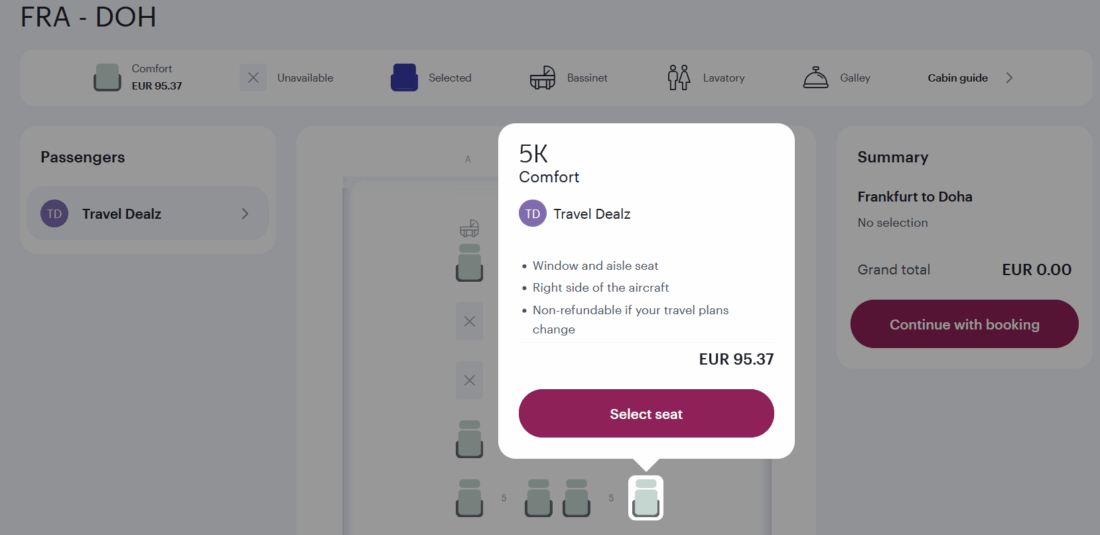Image resolution: width=1100 pixels, height=535 pixels.
Task: Click the blue Selected seat legend icon
Action: pyautogui.click(x=404, y=78)
